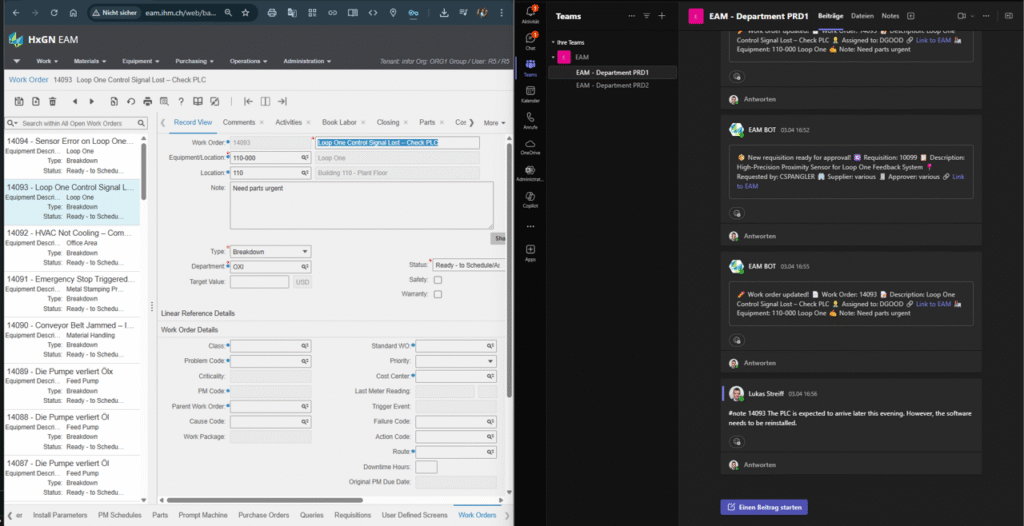Click the work order list vertical scrollbar
The height and width of the screenshot is (526, 1024).
(x=144, y=171)
